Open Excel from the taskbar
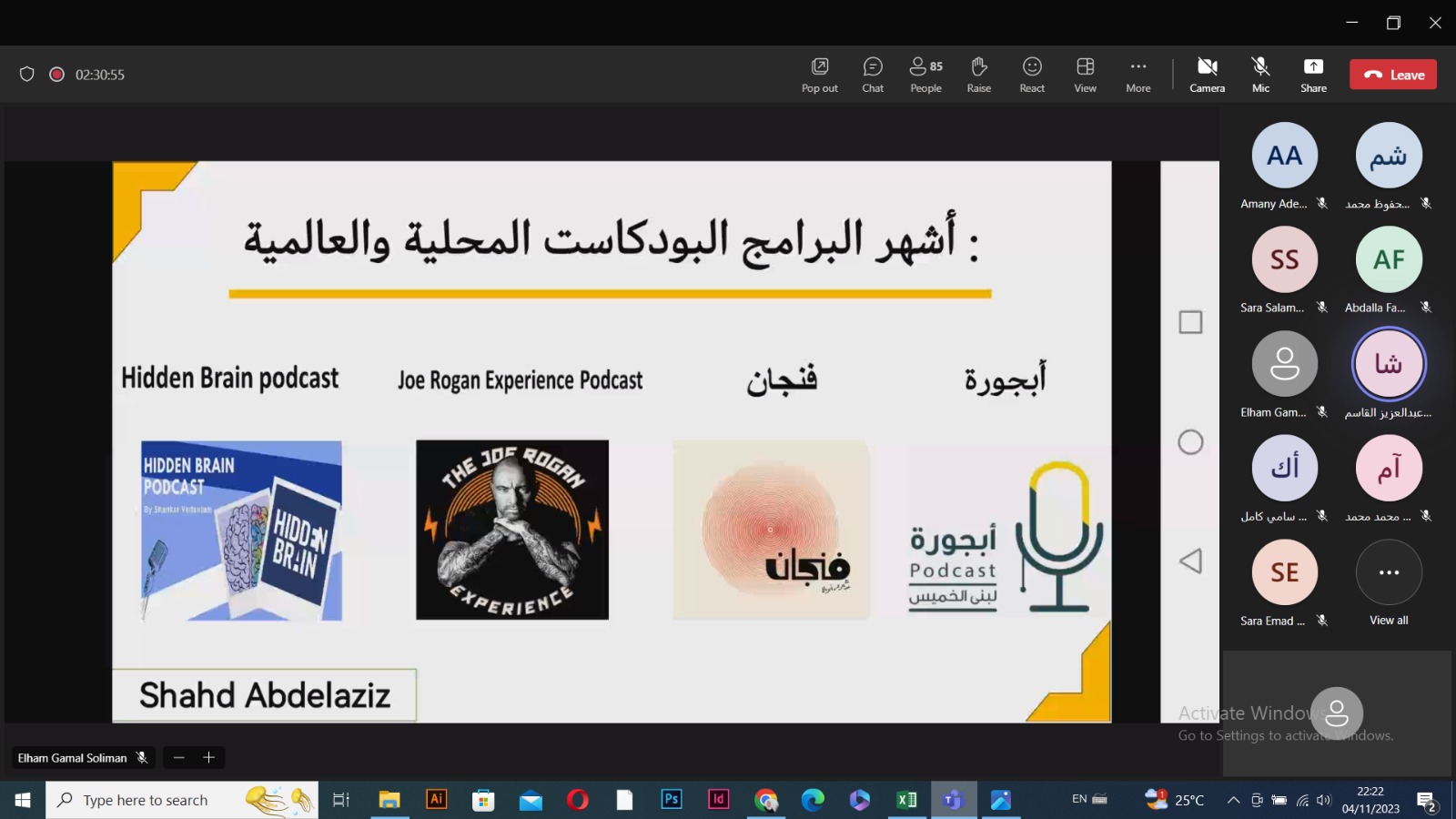 pyautogui.click(x=907, y=800)
